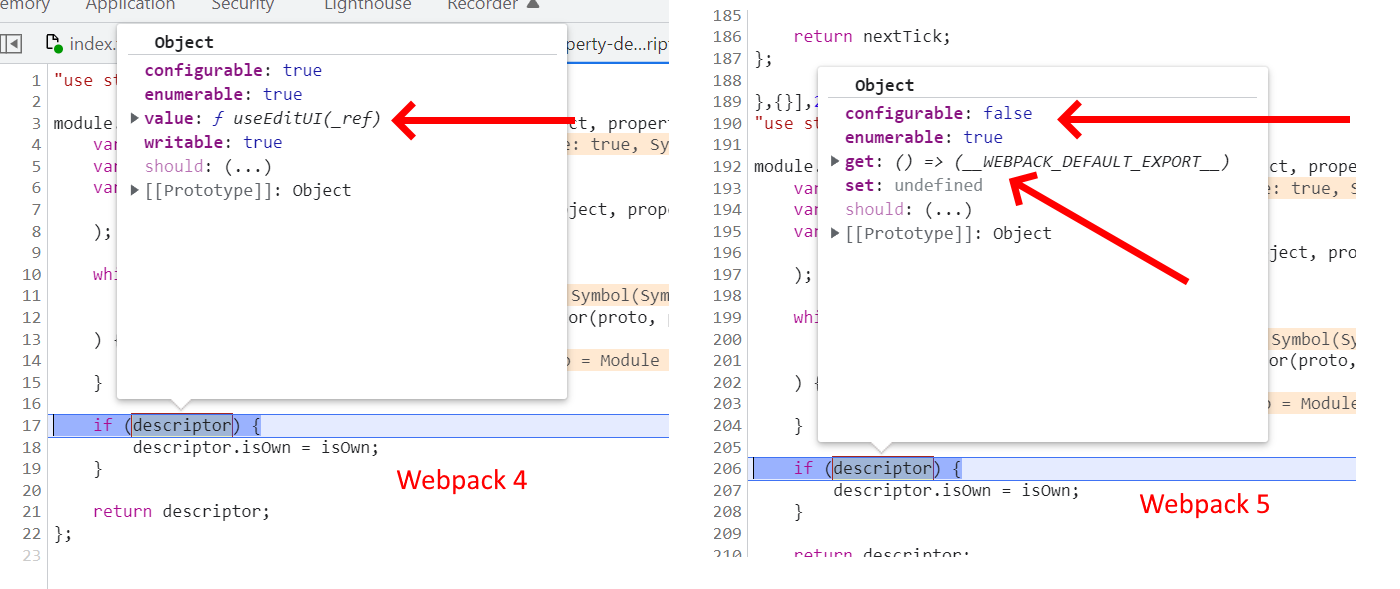
Task: Open the Application panel tab
Action: [x=130, y=6]
